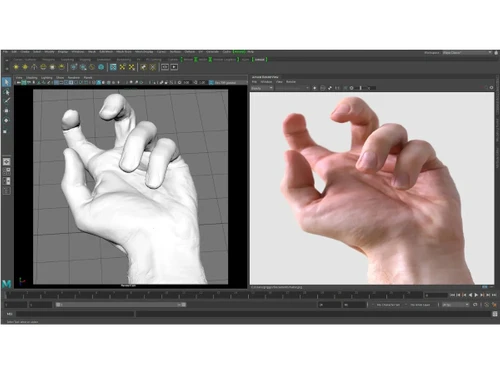The height and width of the screenshot is (375, 500).
Task: Open viewport sRGB gamma color dropdown
Action: [229, 82]
